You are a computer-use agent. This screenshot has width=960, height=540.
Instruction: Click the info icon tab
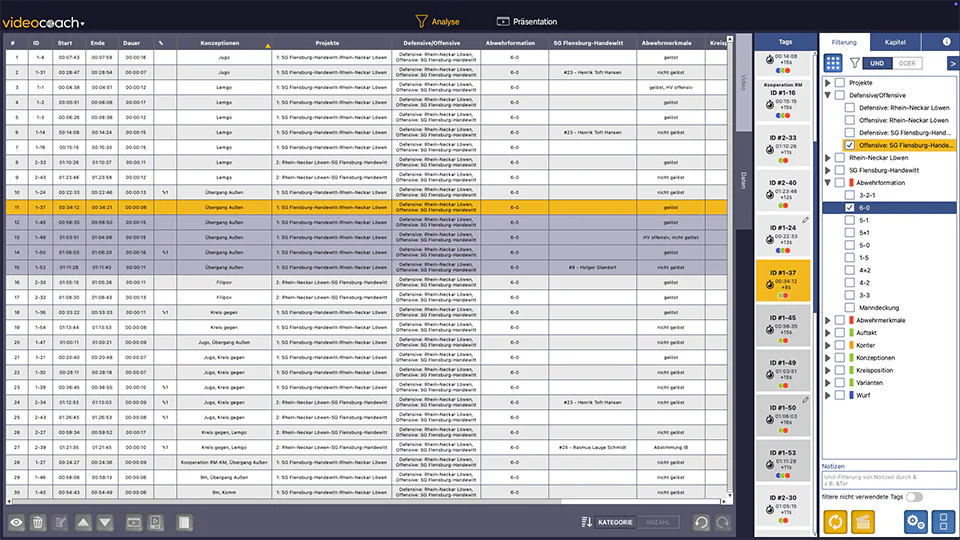947,42
